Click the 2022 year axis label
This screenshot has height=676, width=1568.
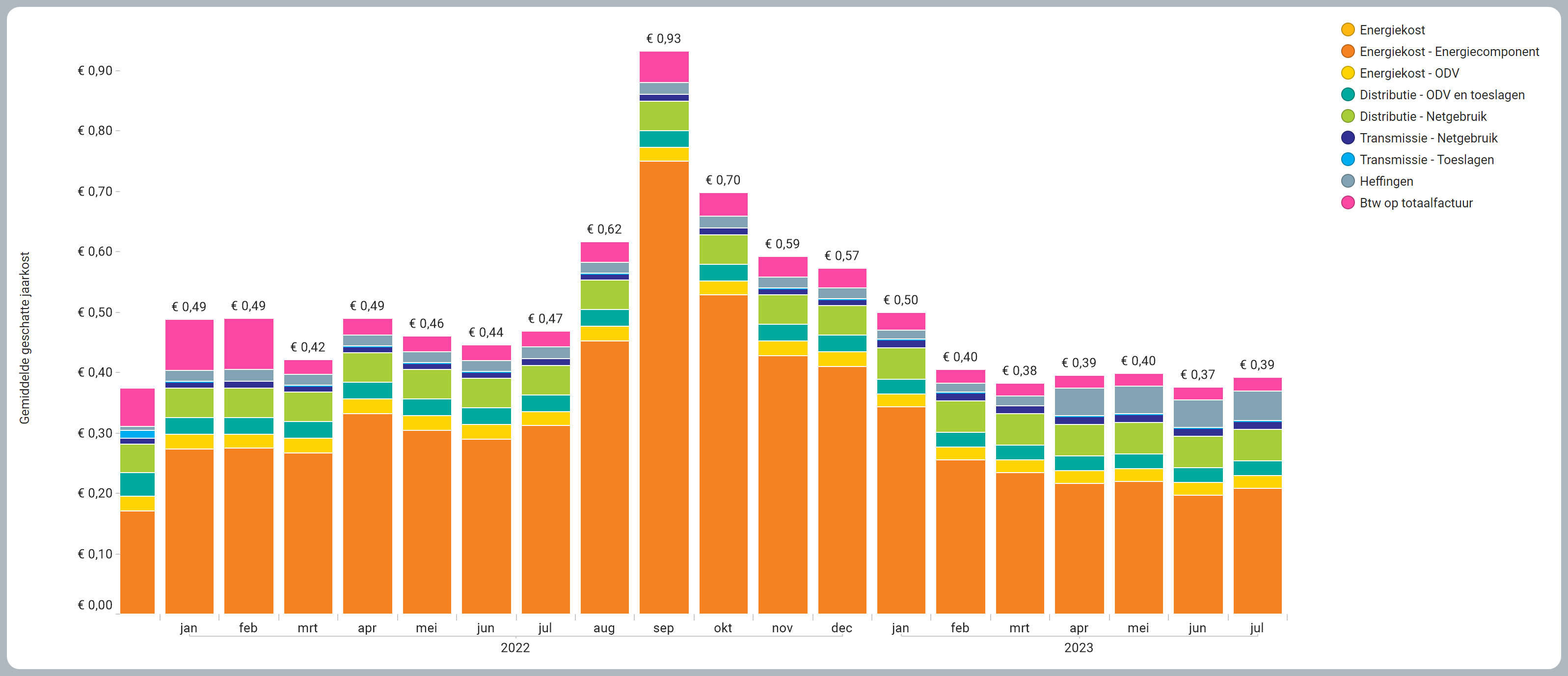pos(515,648)
